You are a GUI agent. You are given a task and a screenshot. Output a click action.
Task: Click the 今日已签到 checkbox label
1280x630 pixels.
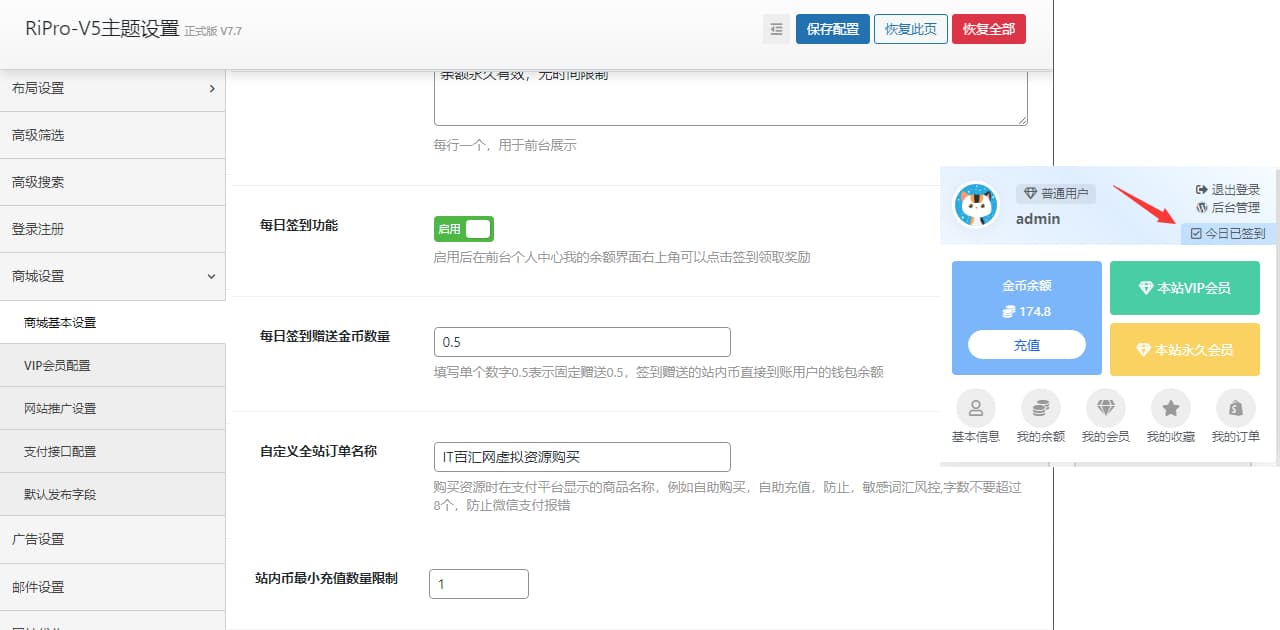click(x=1228, y=235)
